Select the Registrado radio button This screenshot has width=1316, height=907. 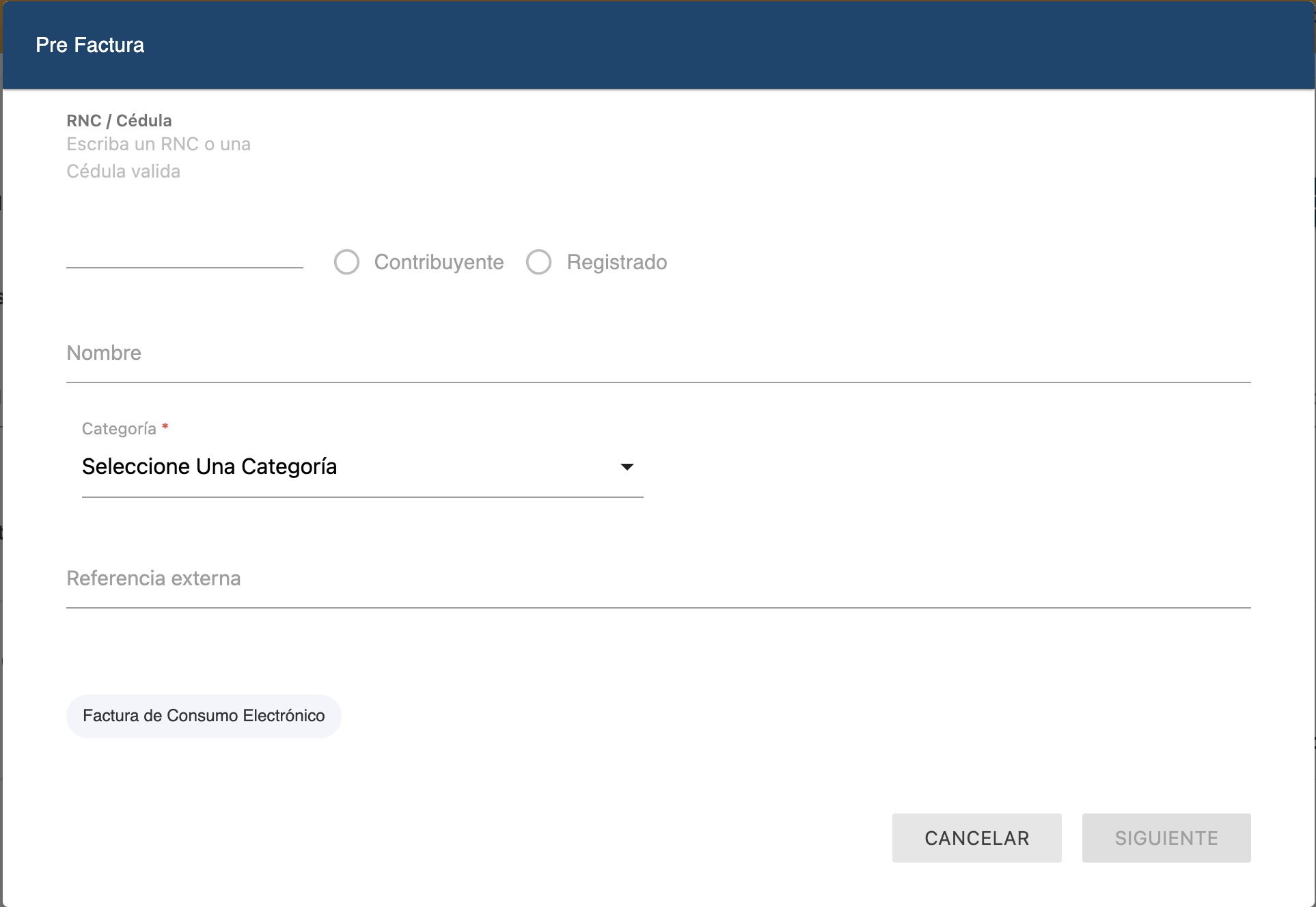pos(538,262)
